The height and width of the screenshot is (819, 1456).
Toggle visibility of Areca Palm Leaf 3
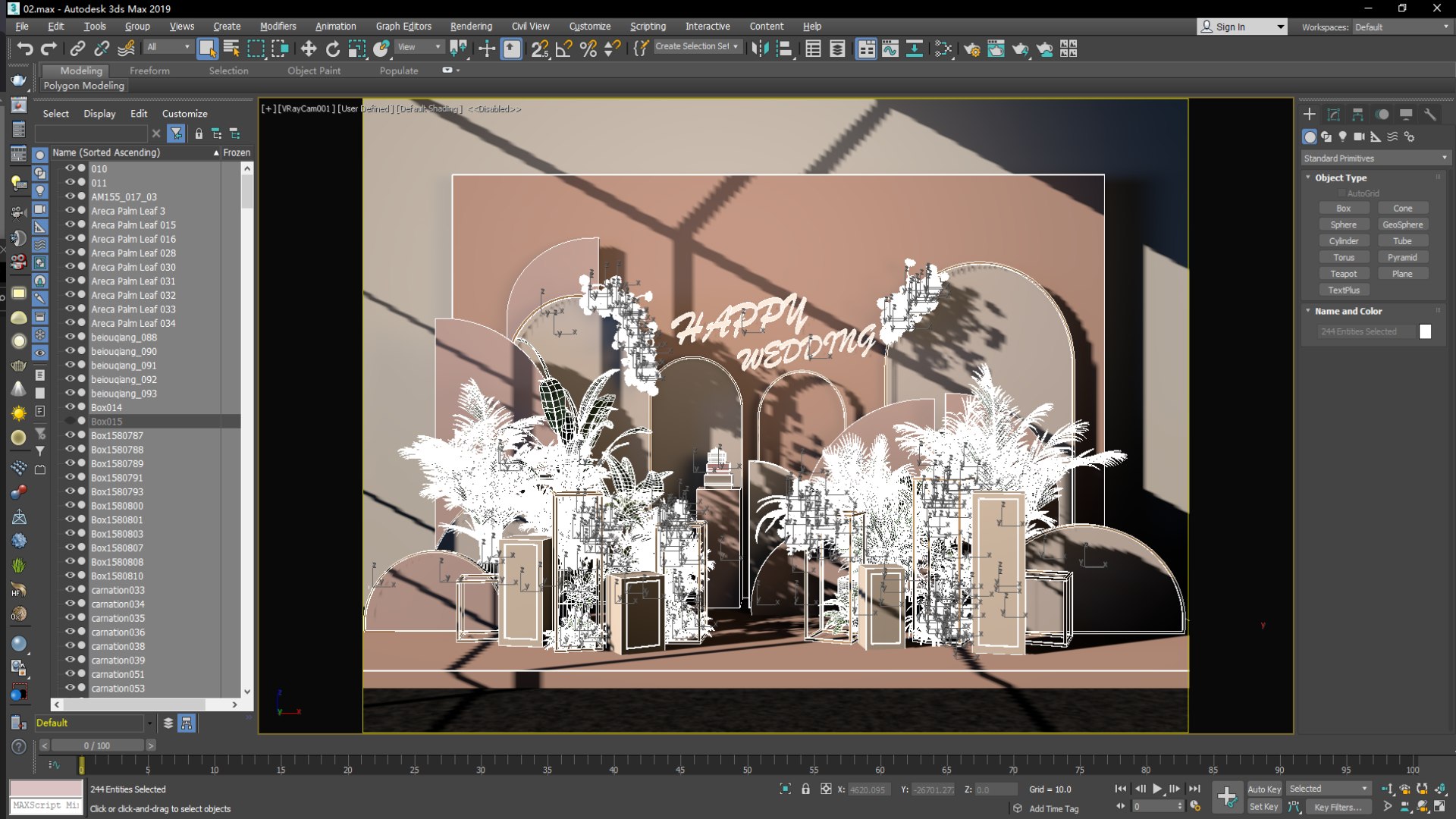point(70,211)
